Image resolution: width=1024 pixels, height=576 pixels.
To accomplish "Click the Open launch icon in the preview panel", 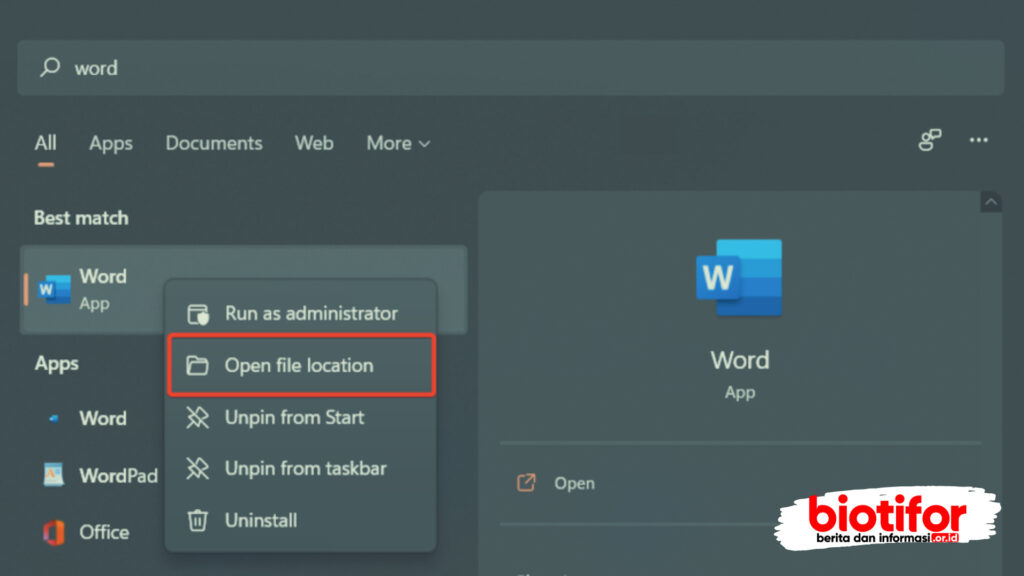I will [x=525, y=482].
